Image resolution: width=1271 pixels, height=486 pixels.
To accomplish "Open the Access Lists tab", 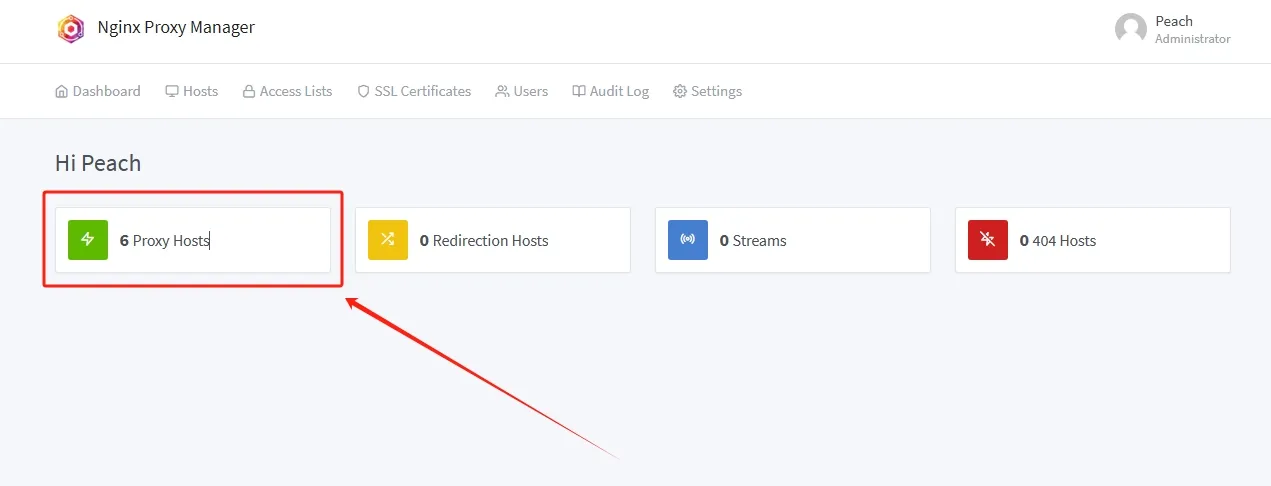I will (287, 91).
